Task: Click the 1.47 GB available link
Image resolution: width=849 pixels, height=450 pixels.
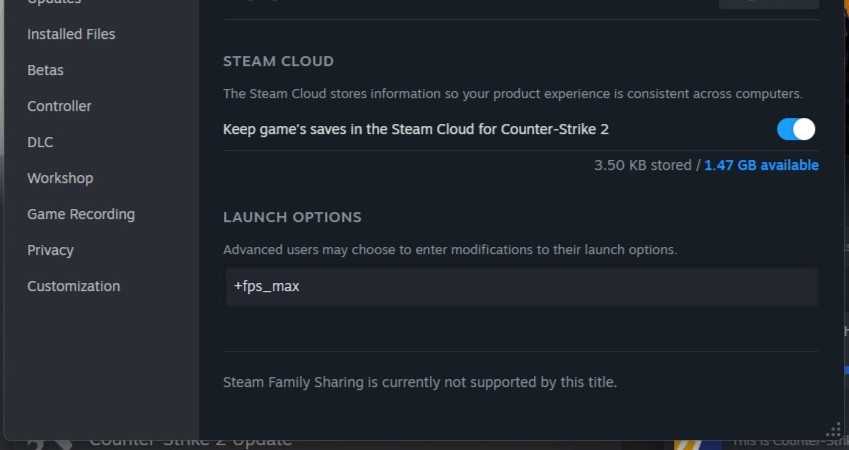Action: click(x=761, y=165)
